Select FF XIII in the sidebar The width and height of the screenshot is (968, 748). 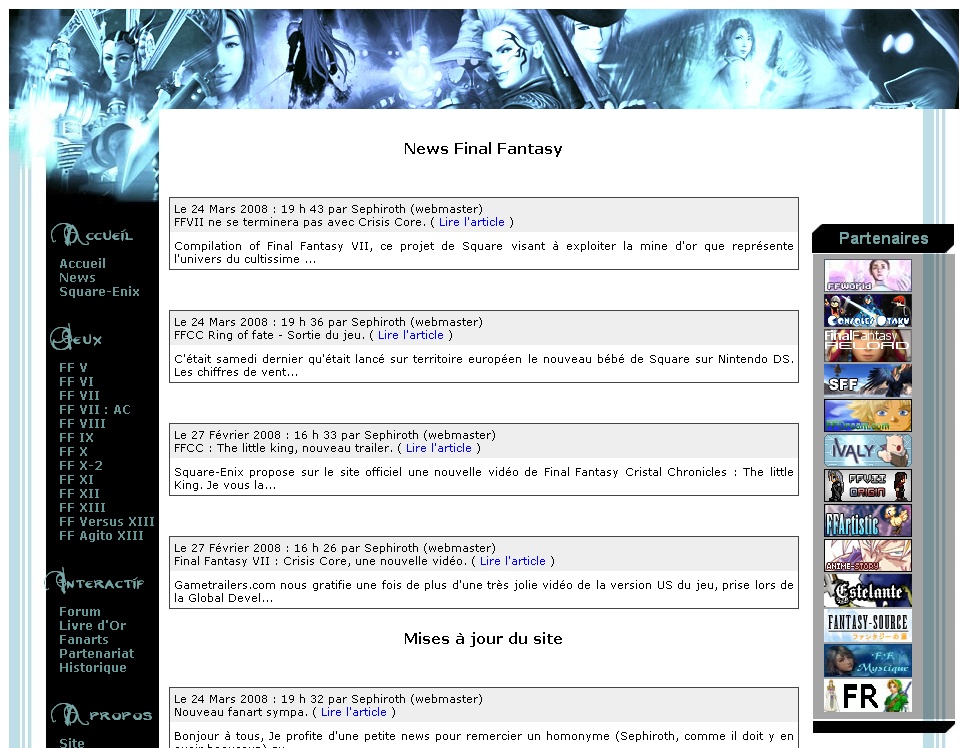[x=82, y=507]
